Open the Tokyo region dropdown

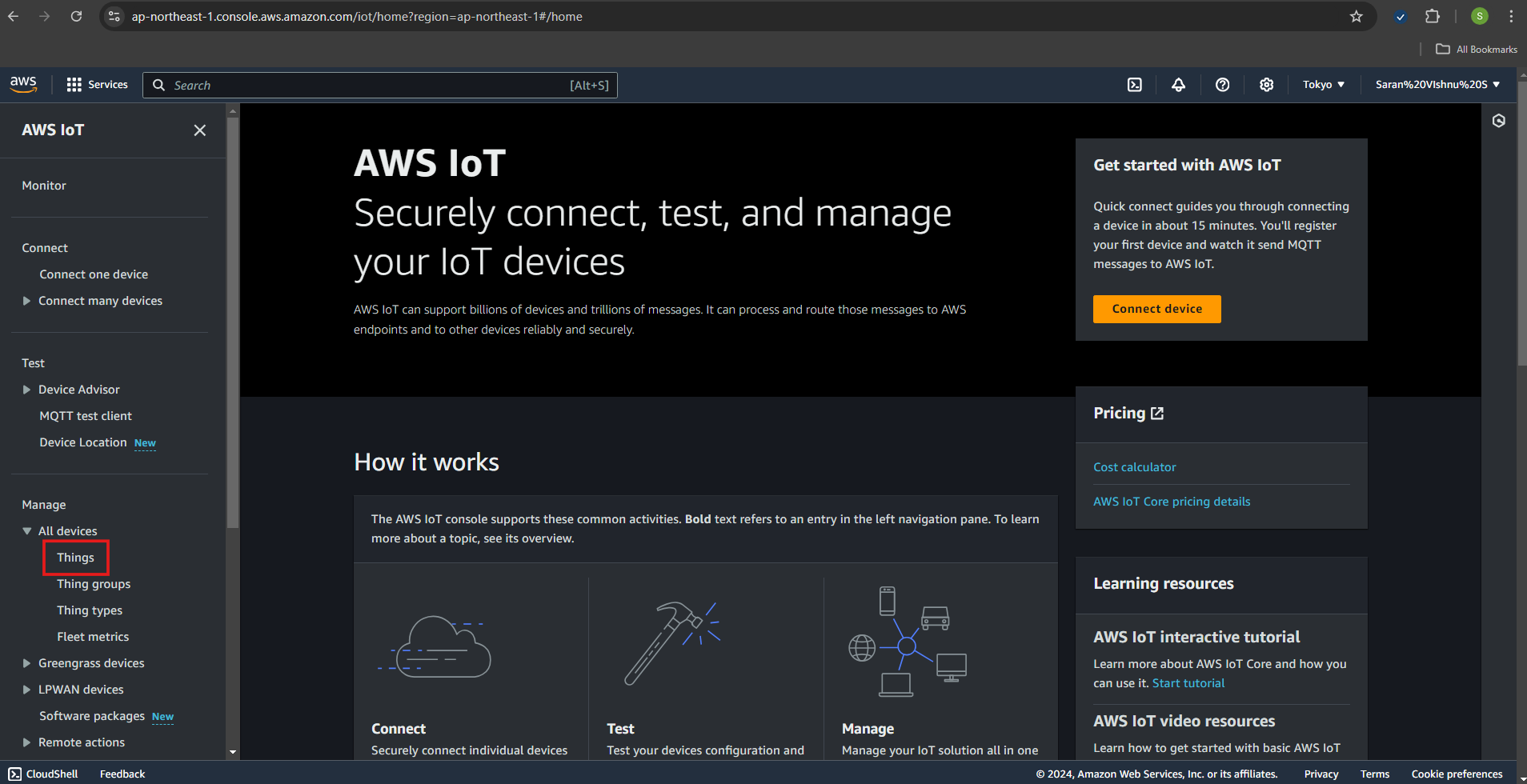click(x=1323, y=85)
